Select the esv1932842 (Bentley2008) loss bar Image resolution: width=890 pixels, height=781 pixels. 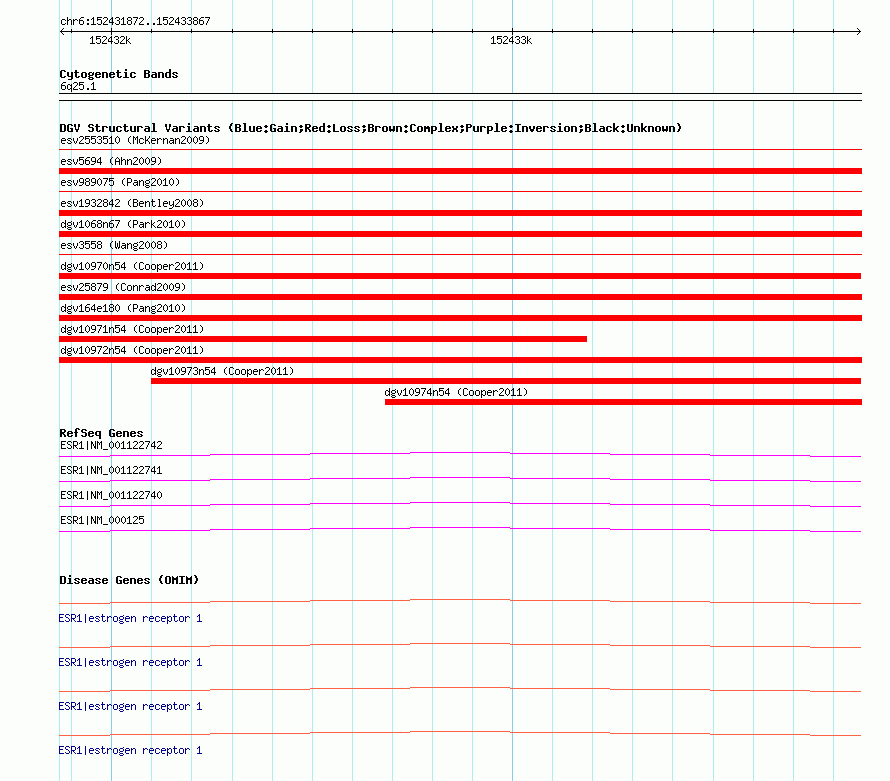point(460,213)
